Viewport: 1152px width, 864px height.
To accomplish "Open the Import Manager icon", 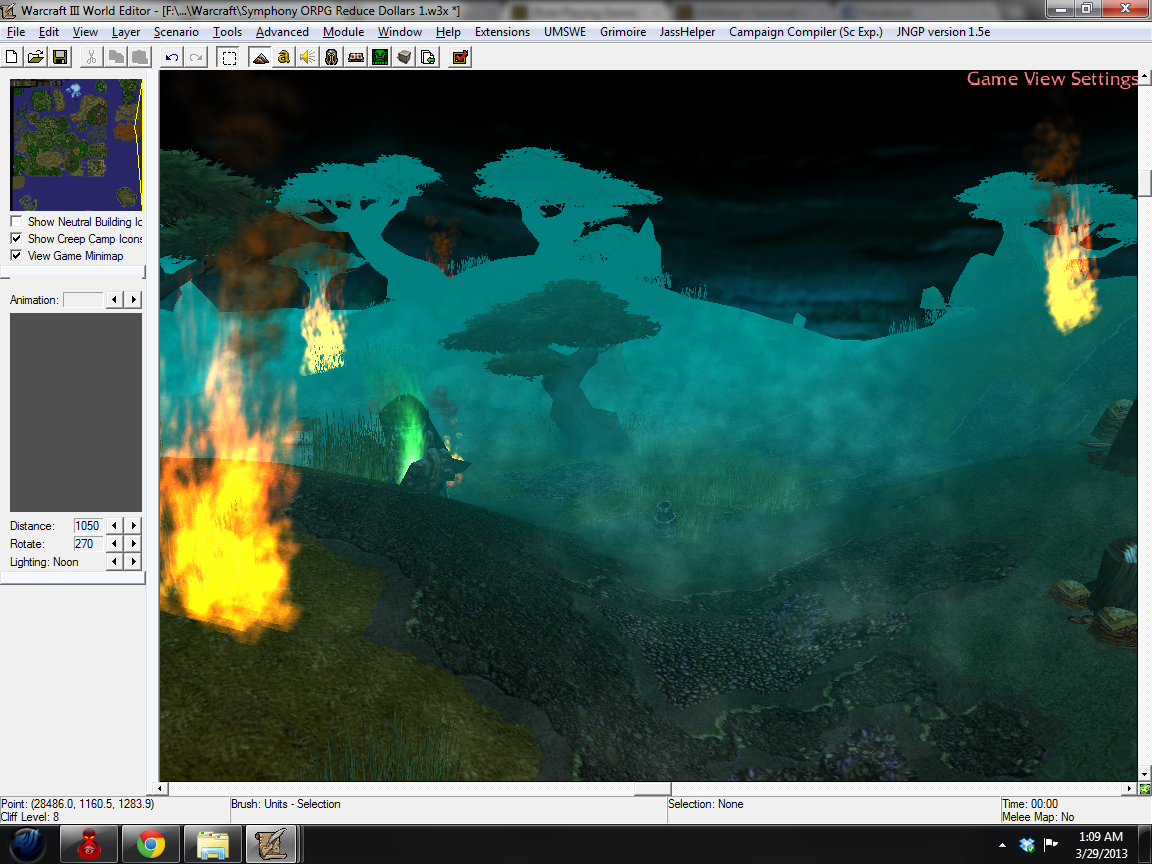I will tap(428, 57).
